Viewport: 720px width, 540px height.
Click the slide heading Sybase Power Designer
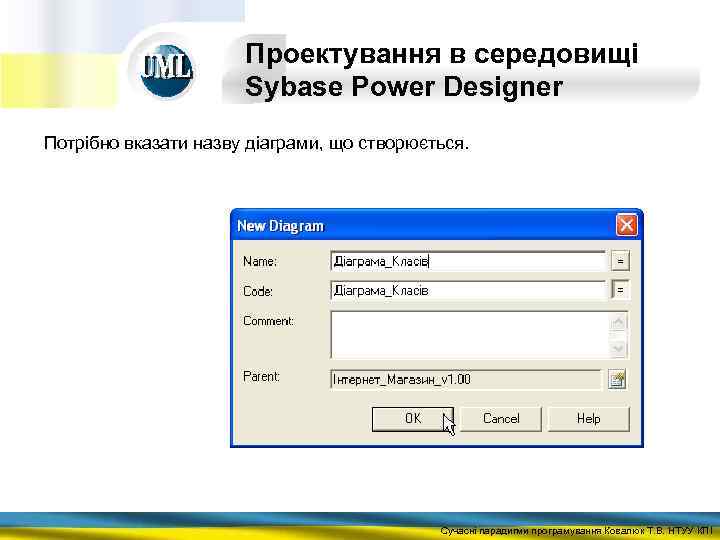click(x=404, y=86)
